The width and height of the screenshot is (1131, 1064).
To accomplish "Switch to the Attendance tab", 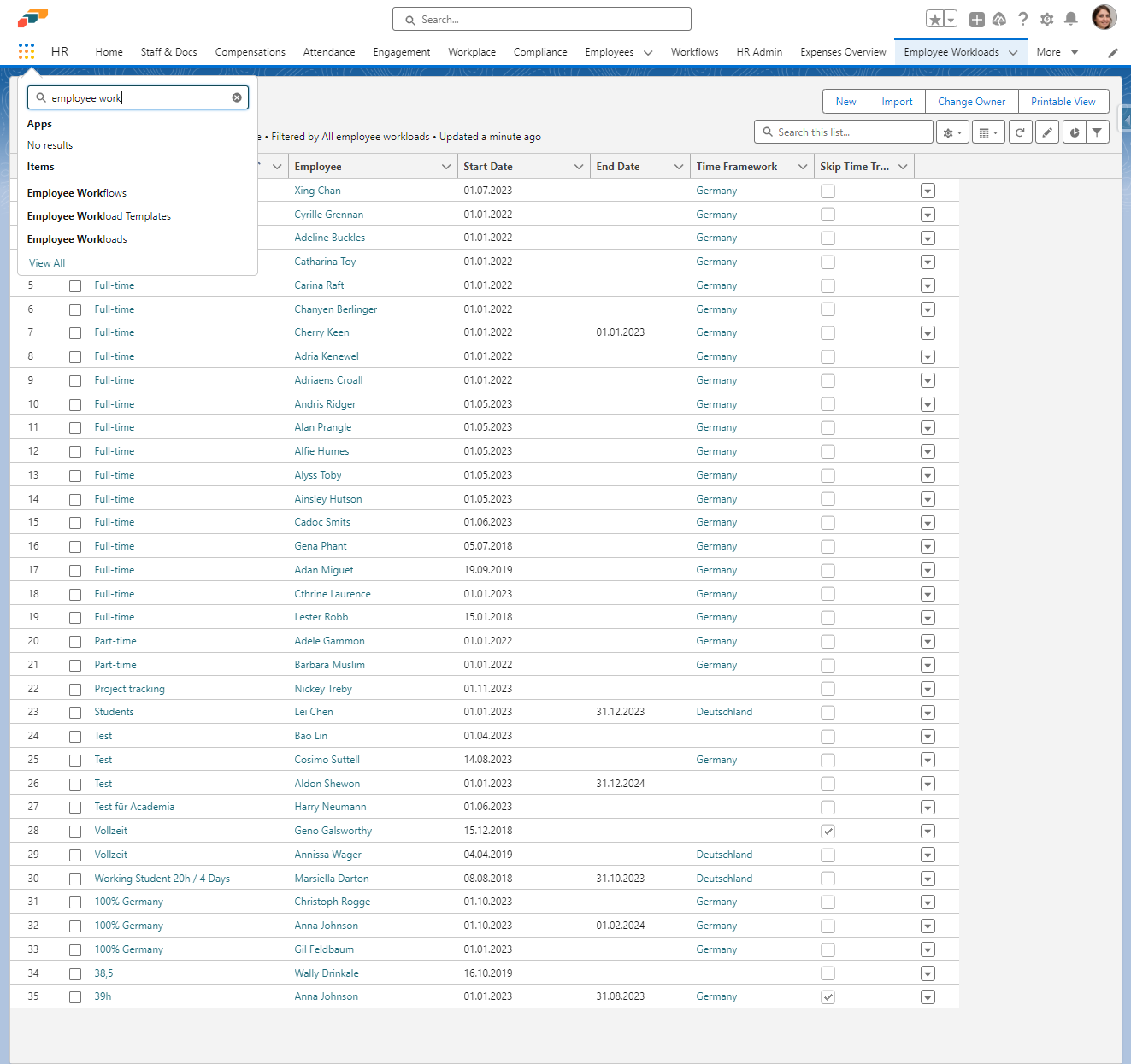I will pyautogui.click(x=329, y=52).
